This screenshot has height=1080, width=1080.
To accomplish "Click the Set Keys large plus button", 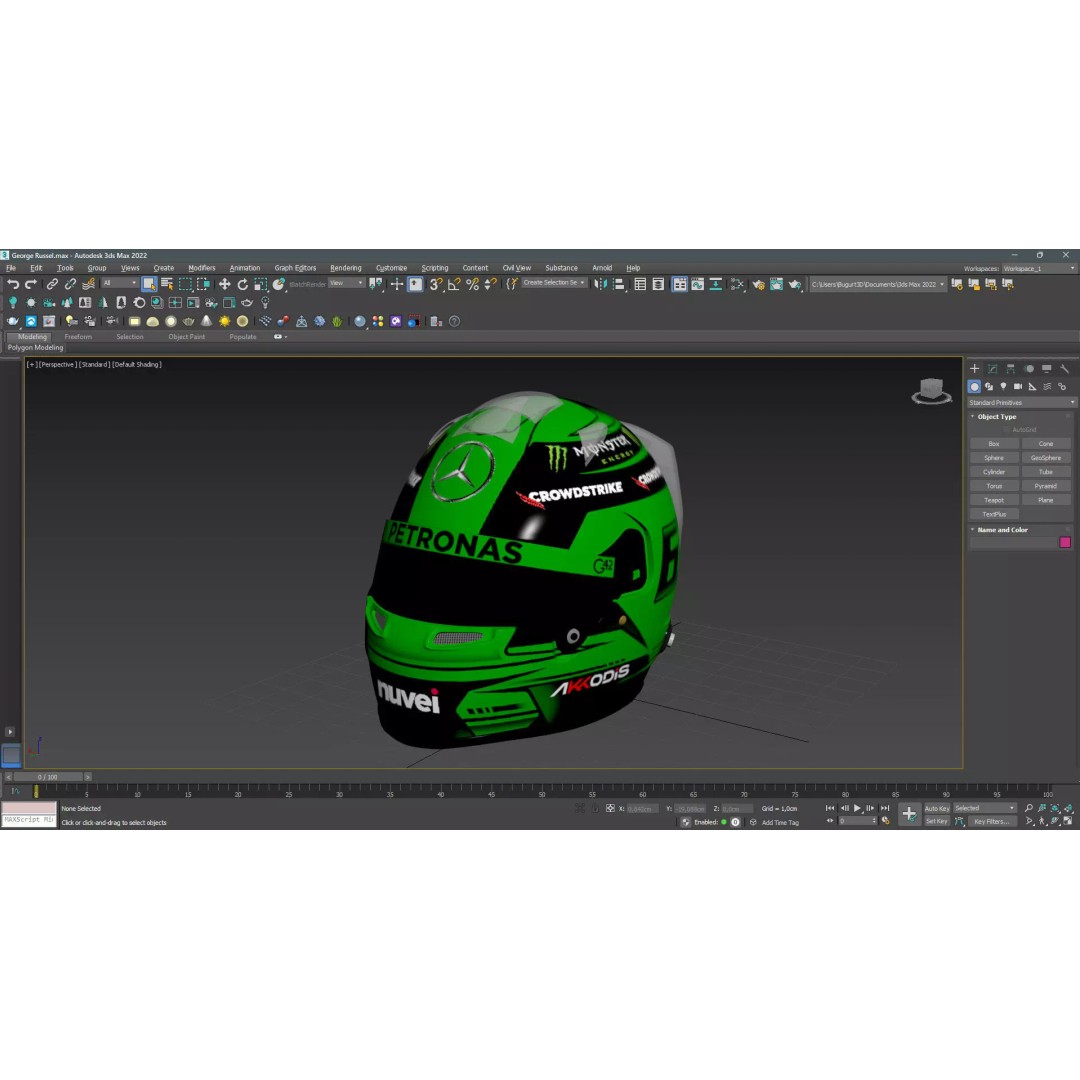I will [909, 814].
